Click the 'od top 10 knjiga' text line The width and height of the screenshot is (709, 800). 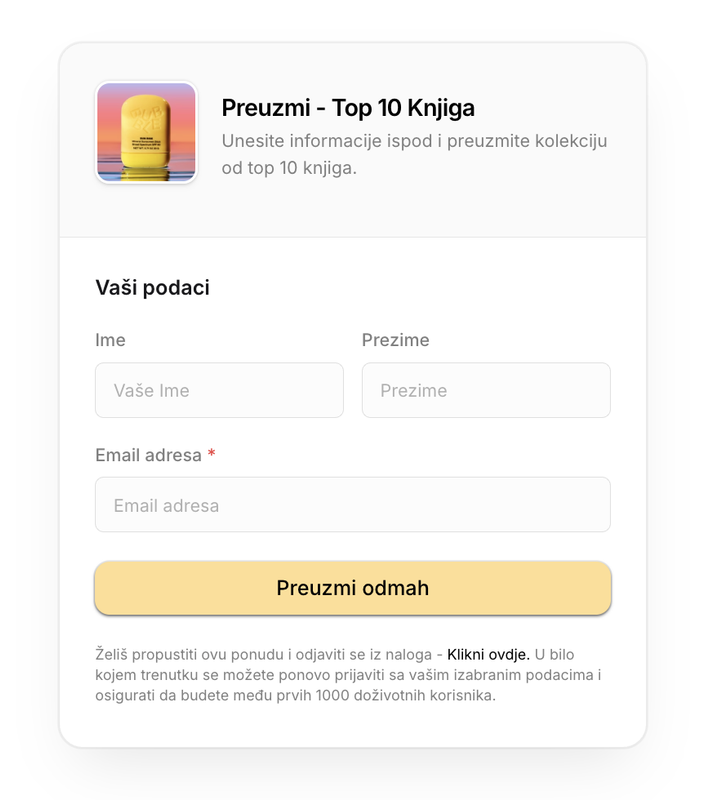coord(289,167)
